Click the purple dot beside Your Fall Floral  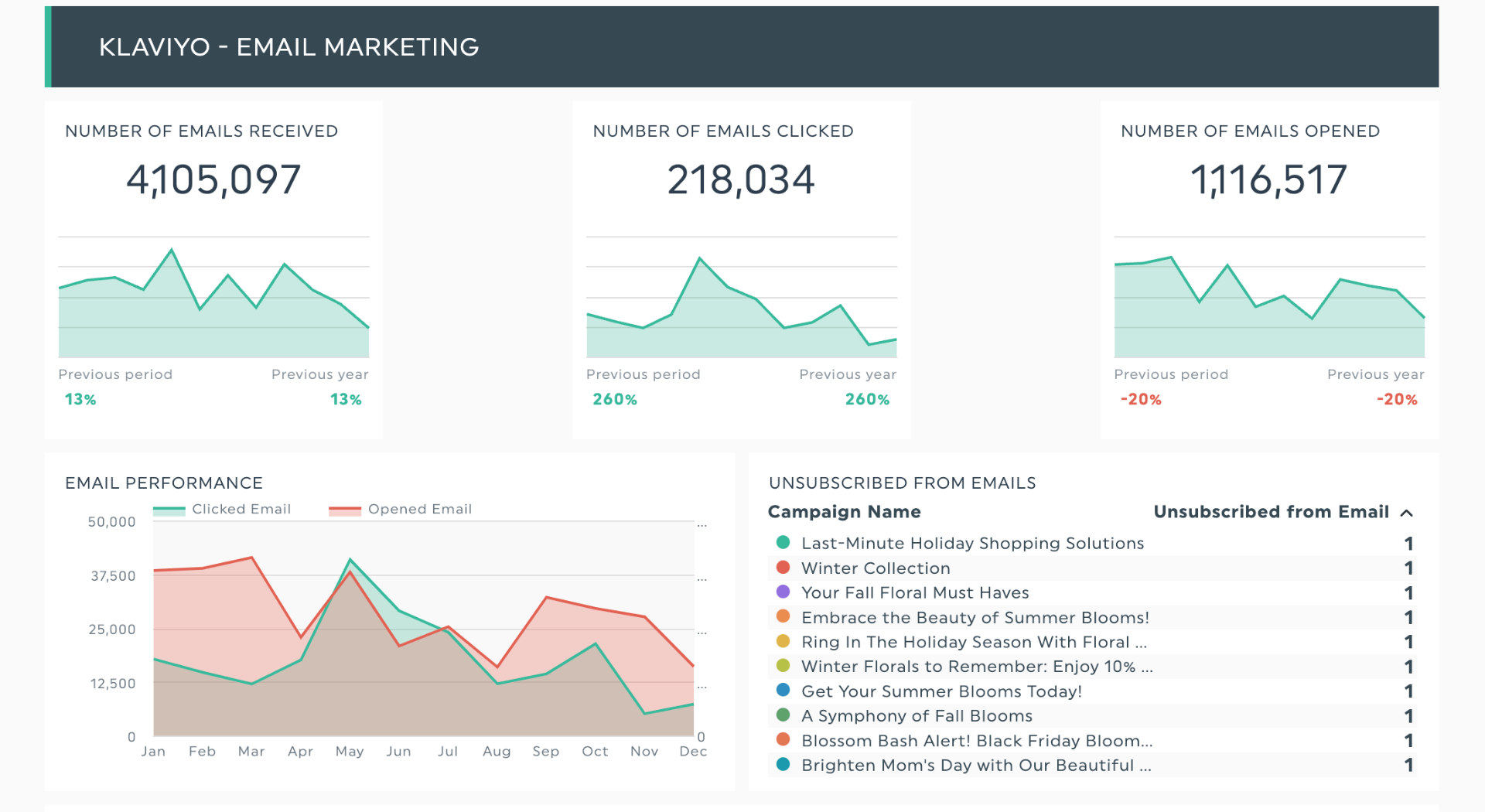pyautogui.click(x=783, y=592)
